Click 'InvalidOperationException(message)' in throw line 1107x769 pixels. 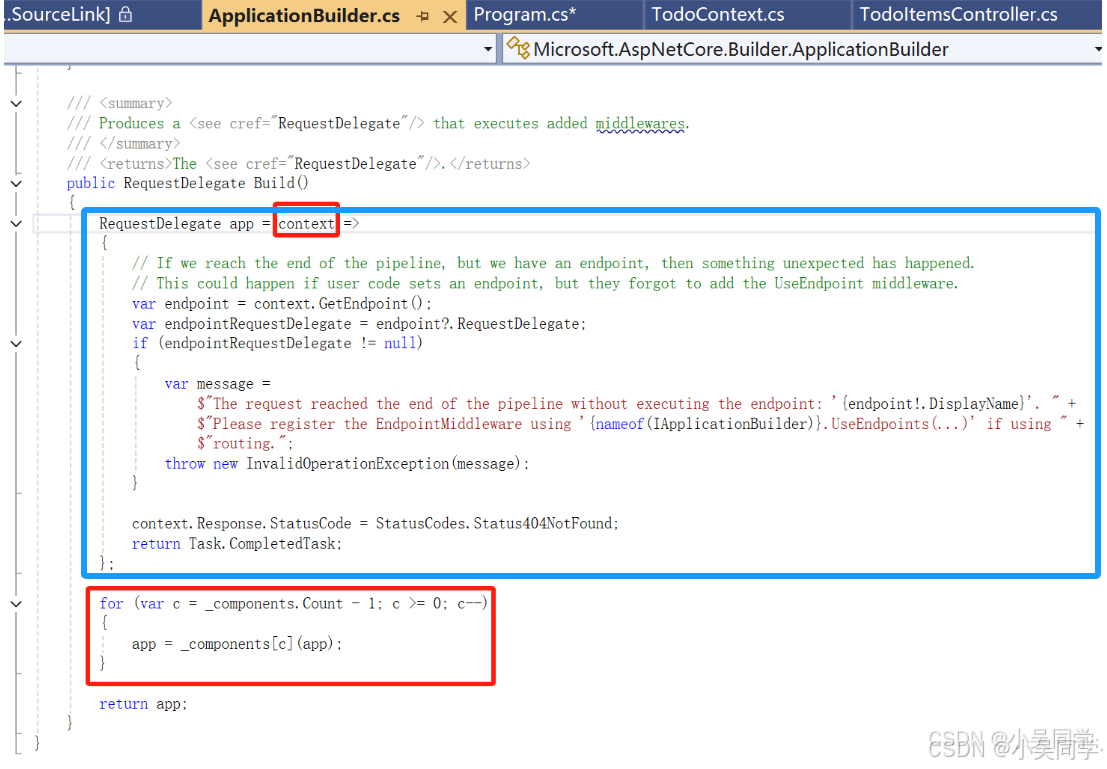pyautogui.click(x=383, y=464)
